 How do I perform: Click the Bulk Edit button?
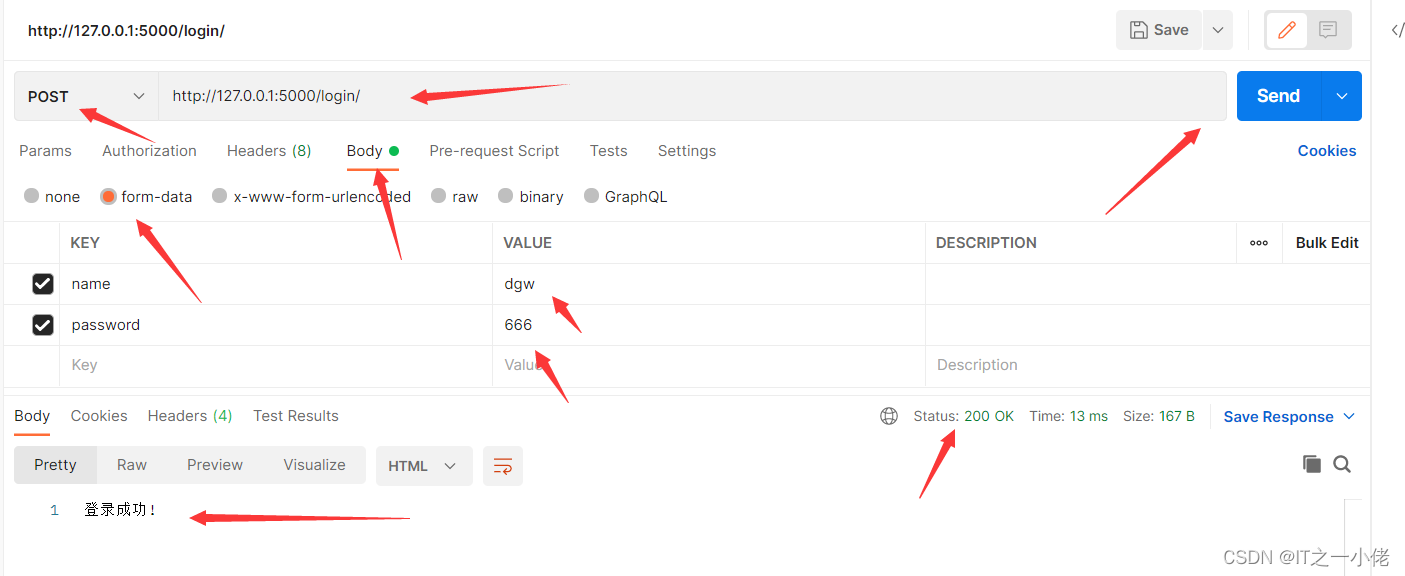1327,243
